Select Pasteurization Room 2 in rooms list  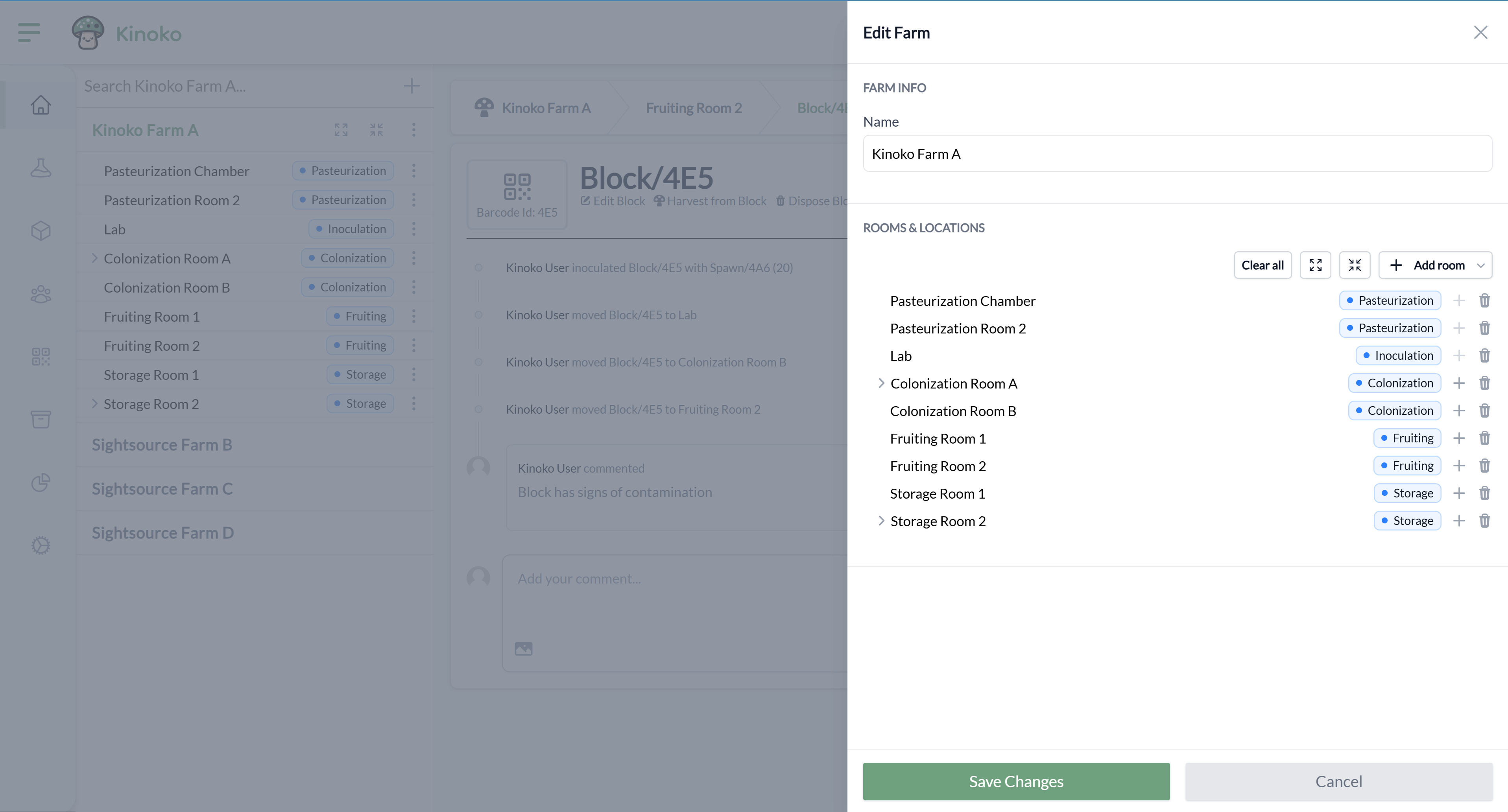coord(957,328)
